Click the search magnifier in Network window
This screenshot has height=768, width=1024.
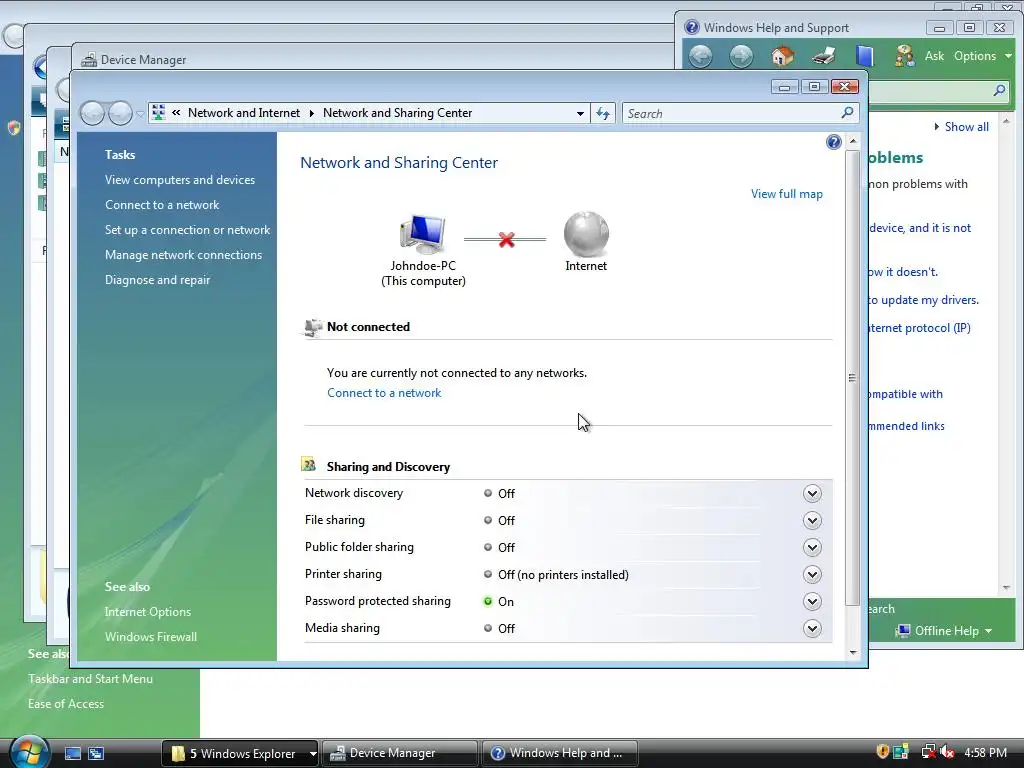click(x=847, y=113)
